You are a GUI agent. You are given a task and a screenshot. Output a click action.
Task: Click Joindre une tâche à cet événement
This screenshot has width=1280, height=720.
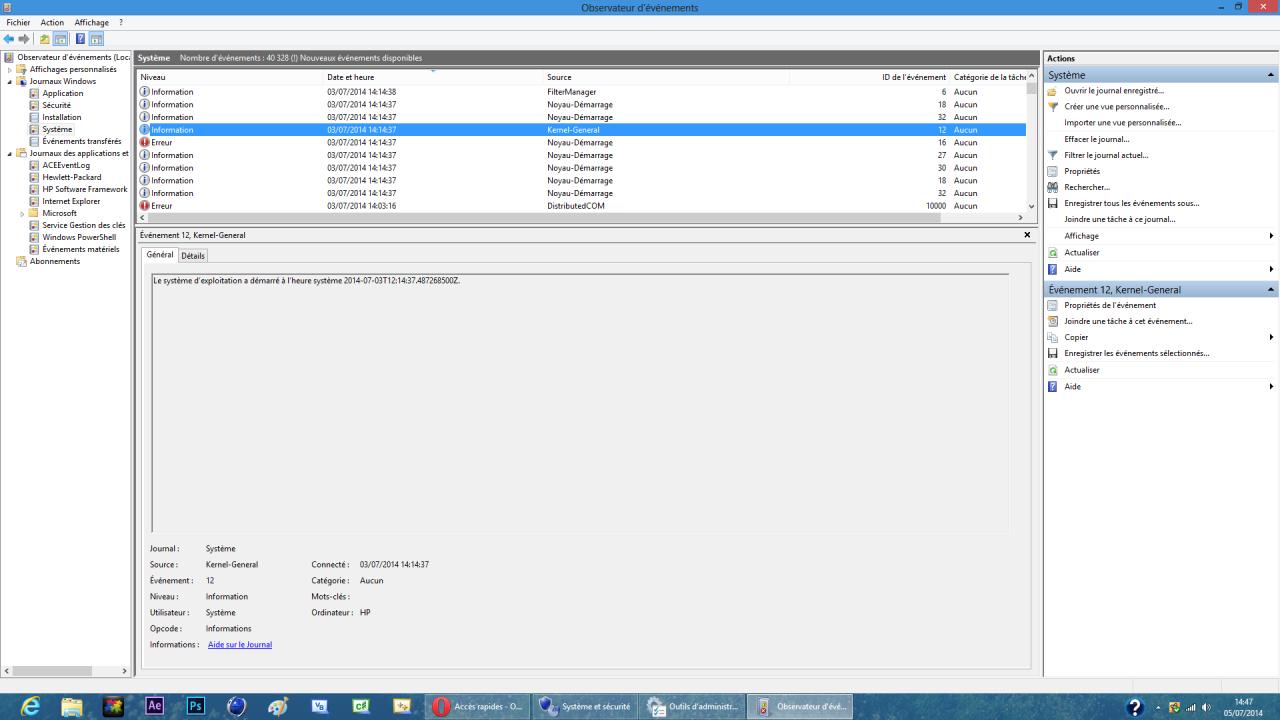[x=1128, y=321]
